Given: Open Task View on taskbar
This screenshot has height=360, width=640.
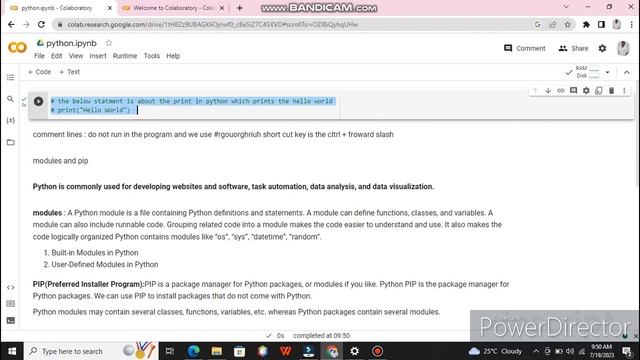Looking at the screenshot, I should pyautogui.click(x=170, y=351).
